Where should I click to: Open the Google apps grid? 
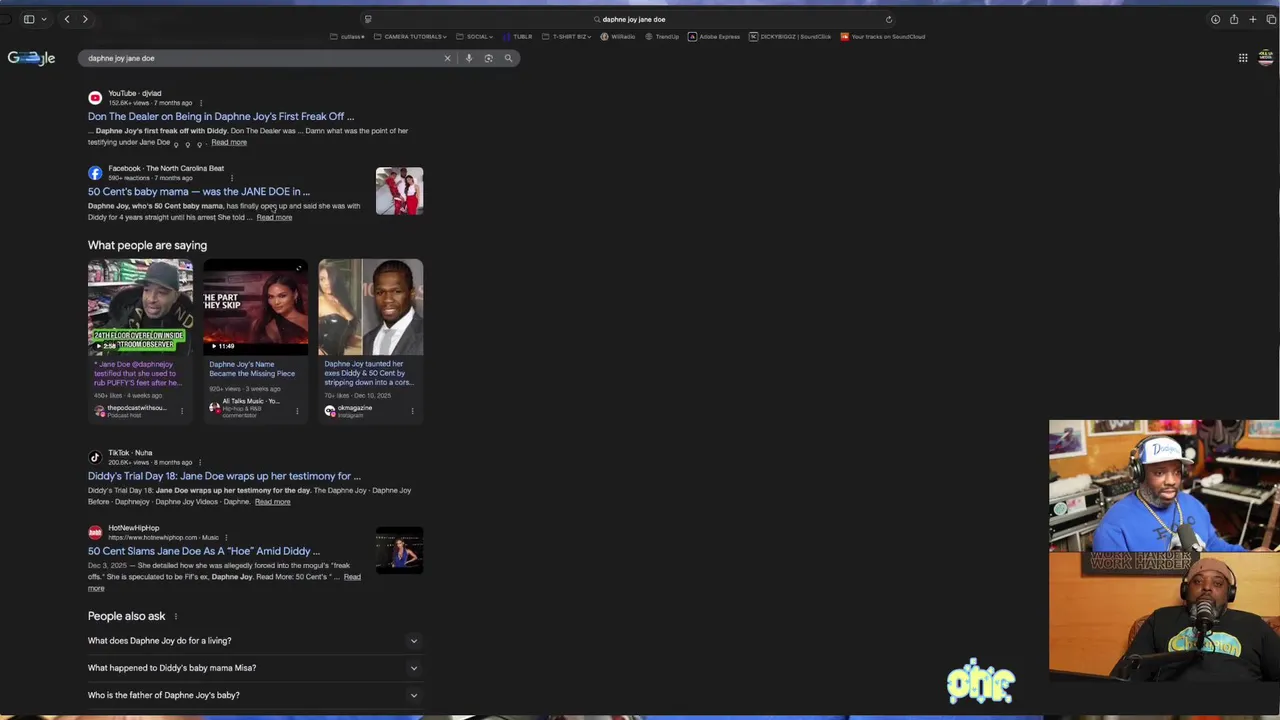1243,58
